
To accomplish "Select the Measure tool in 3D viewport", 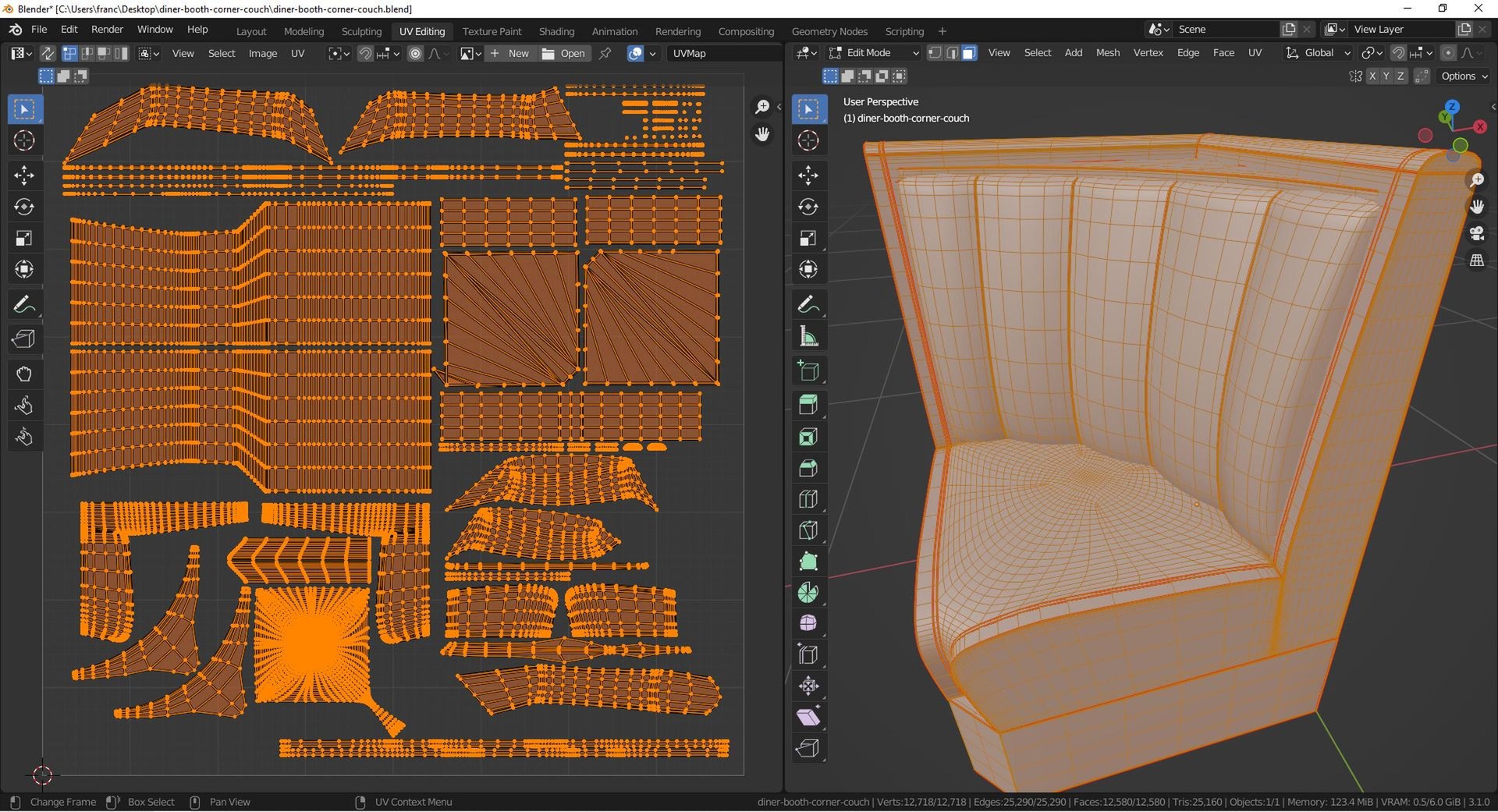I will pyautogui.click(x=808, y=336).
